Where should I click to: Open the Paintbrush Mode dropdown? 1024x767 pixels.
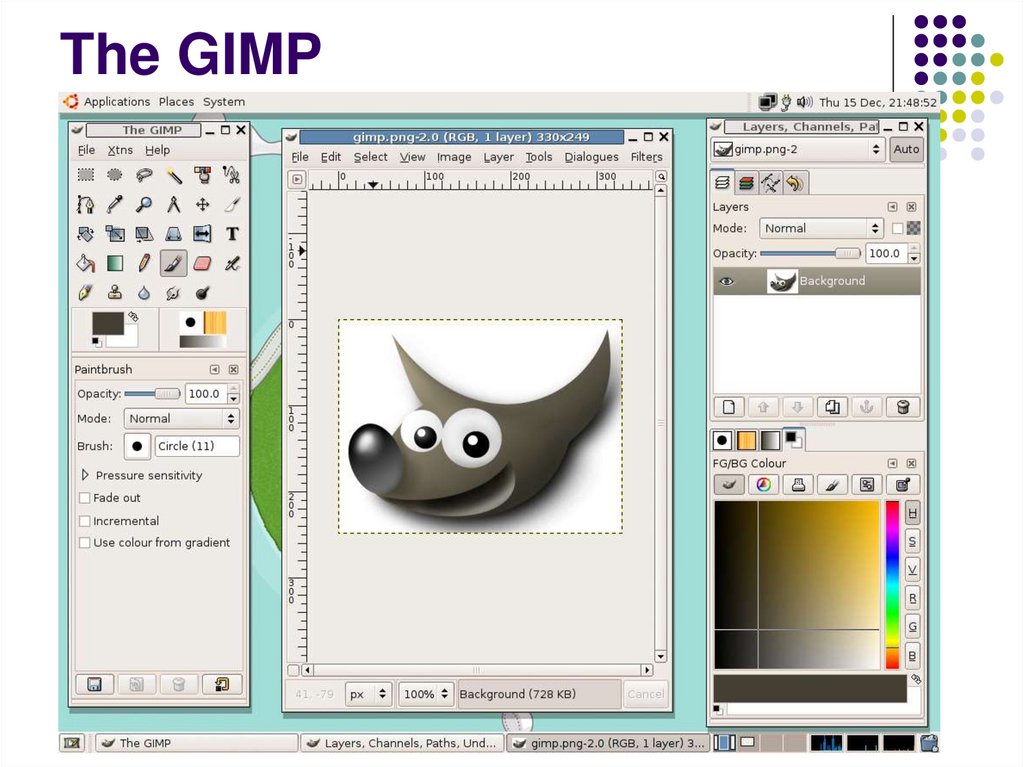click(182, 419)
